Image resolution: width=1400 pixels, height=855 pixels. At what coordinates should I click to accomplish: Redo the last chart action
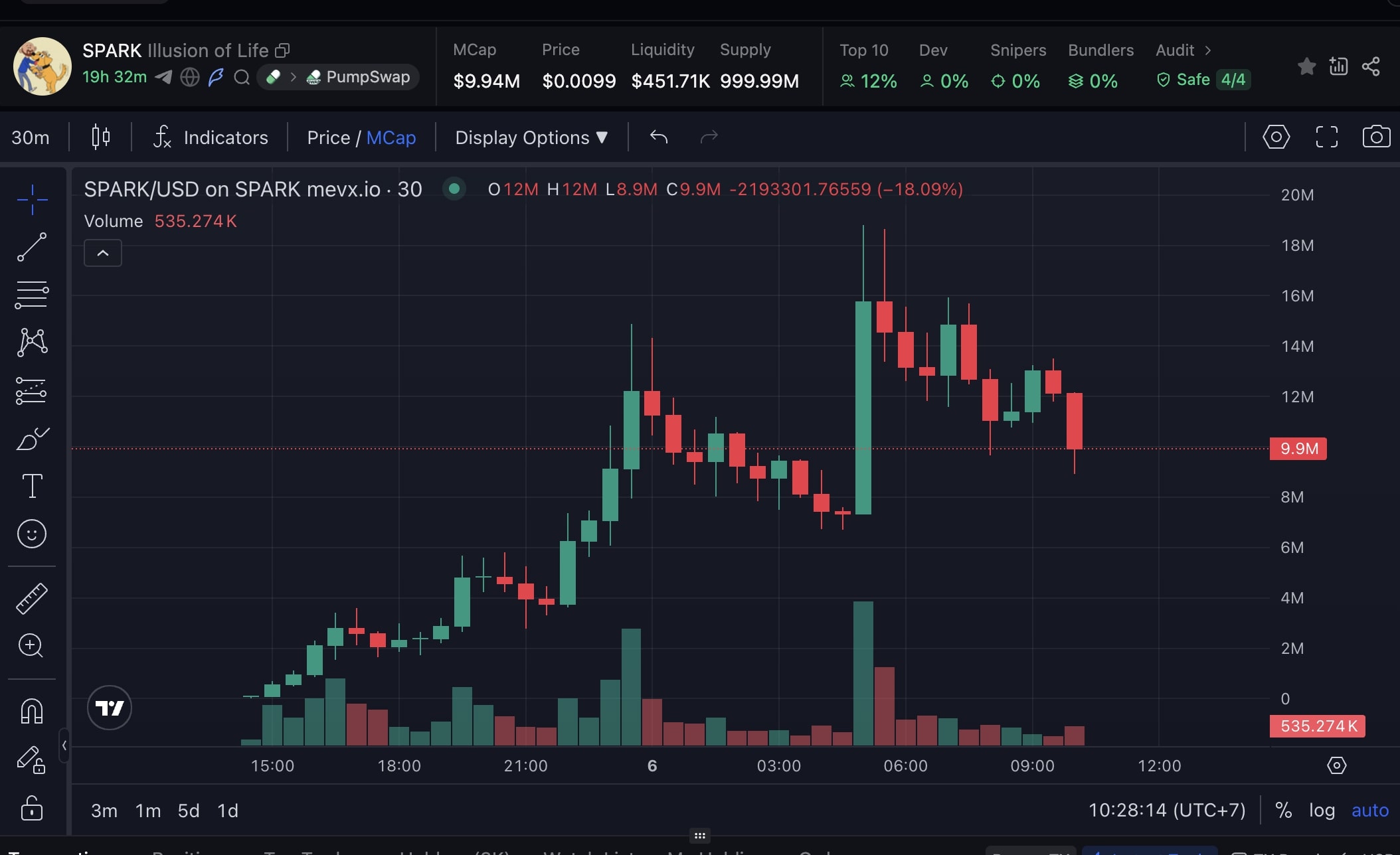pos(709,137)
